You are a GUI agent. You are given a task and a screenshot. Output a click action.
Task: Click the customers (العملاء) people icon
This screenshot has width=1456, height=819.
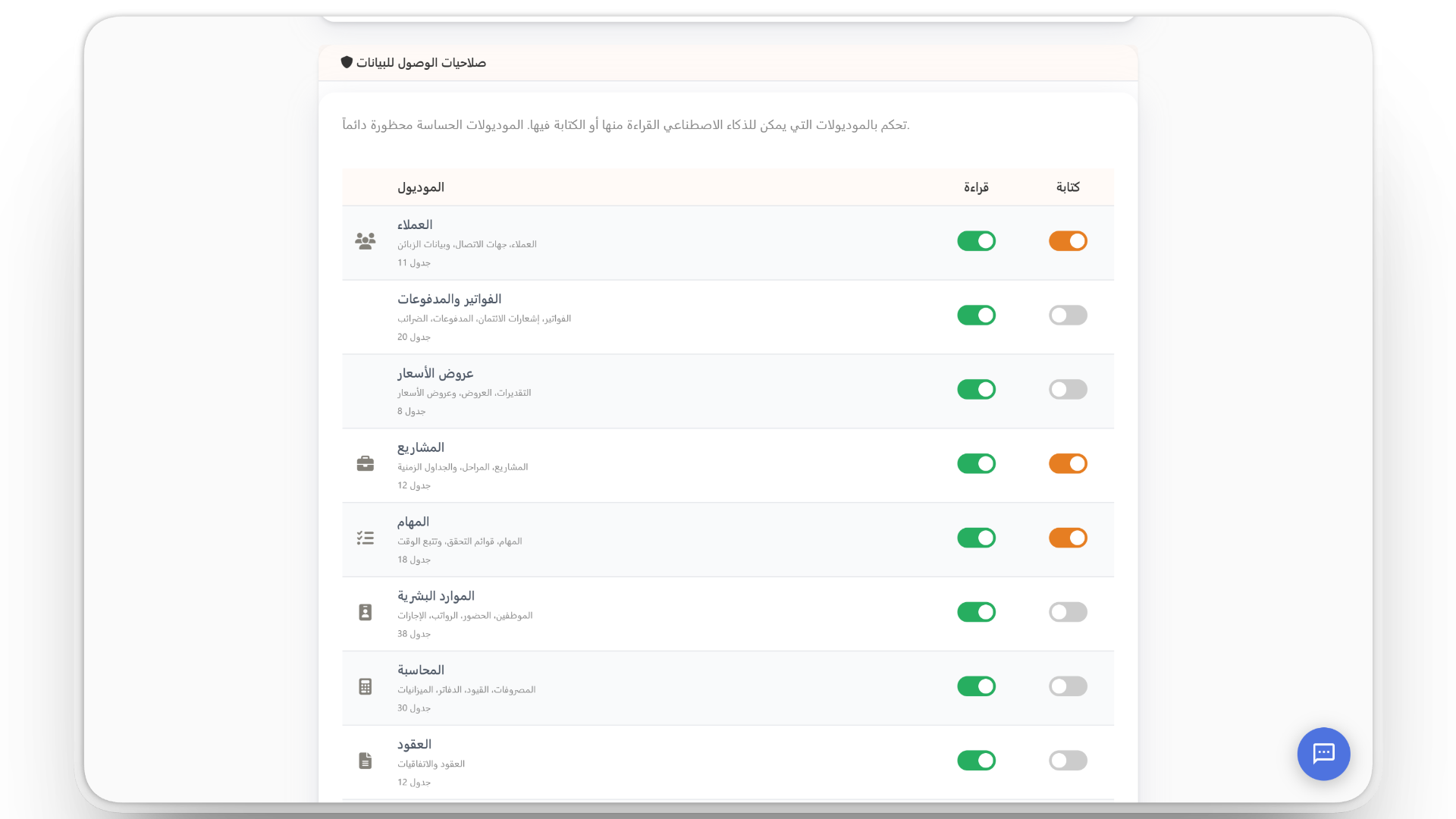tap(365, 241)
